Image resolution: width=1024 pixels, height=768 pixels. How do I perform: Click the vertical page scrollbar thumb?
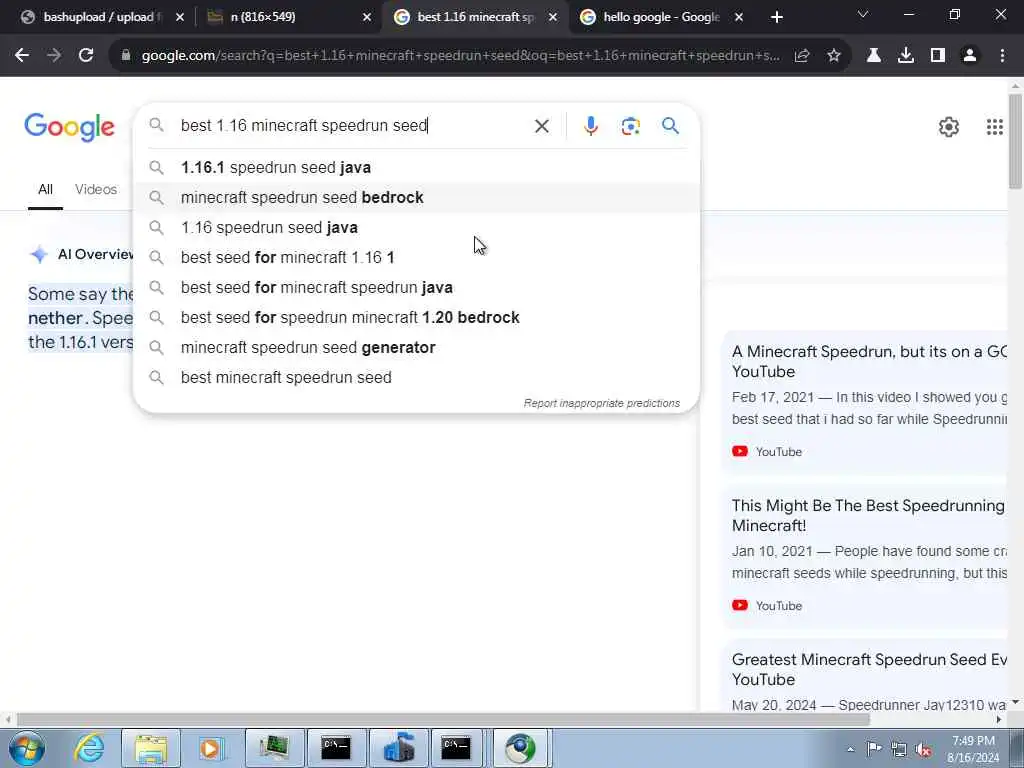click(x=1015, y=142)
